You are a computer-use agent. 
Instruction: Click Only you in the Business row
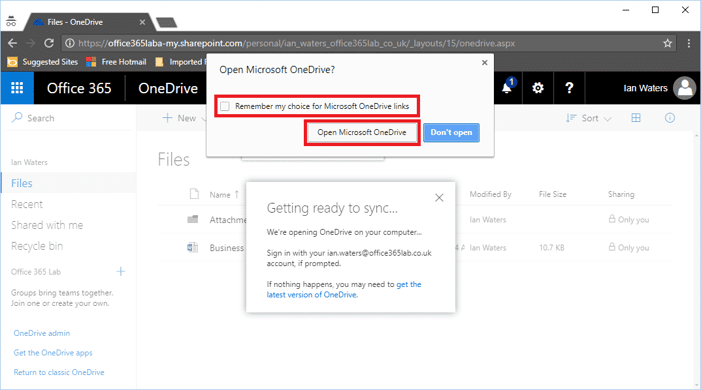[629, 247]
